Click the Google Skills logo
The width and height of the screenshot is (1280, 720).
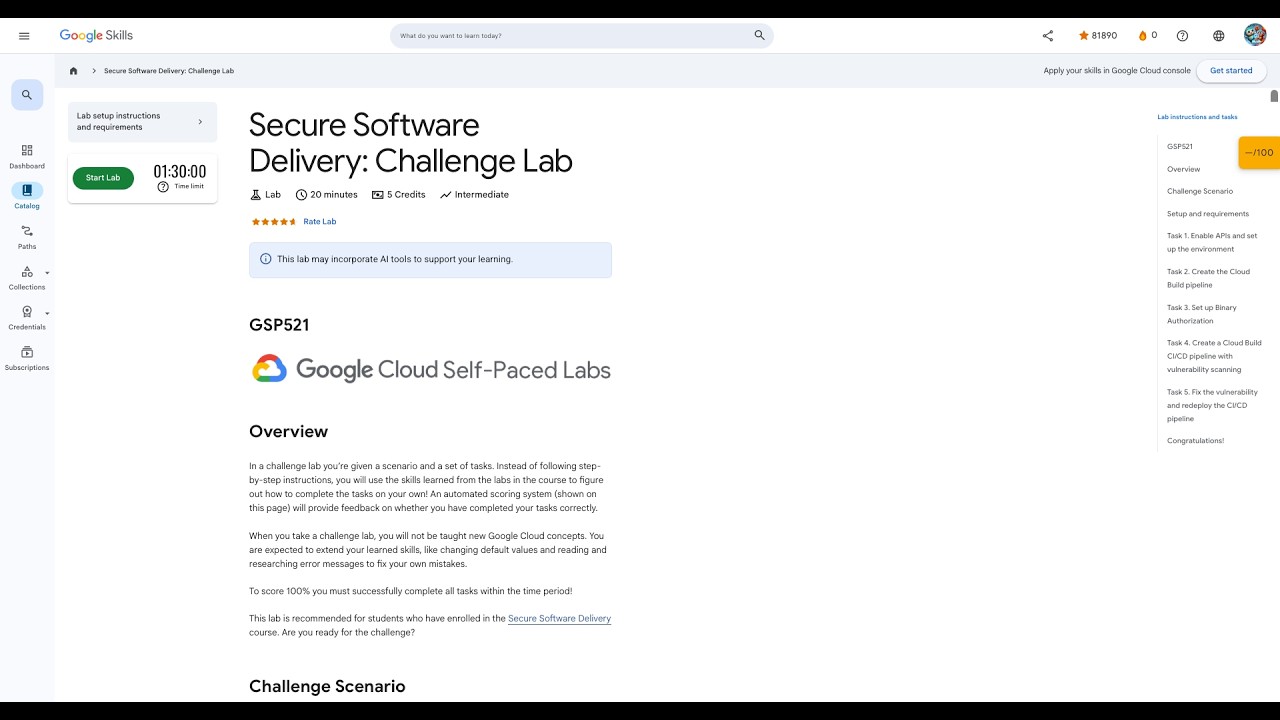coord(96,36)
